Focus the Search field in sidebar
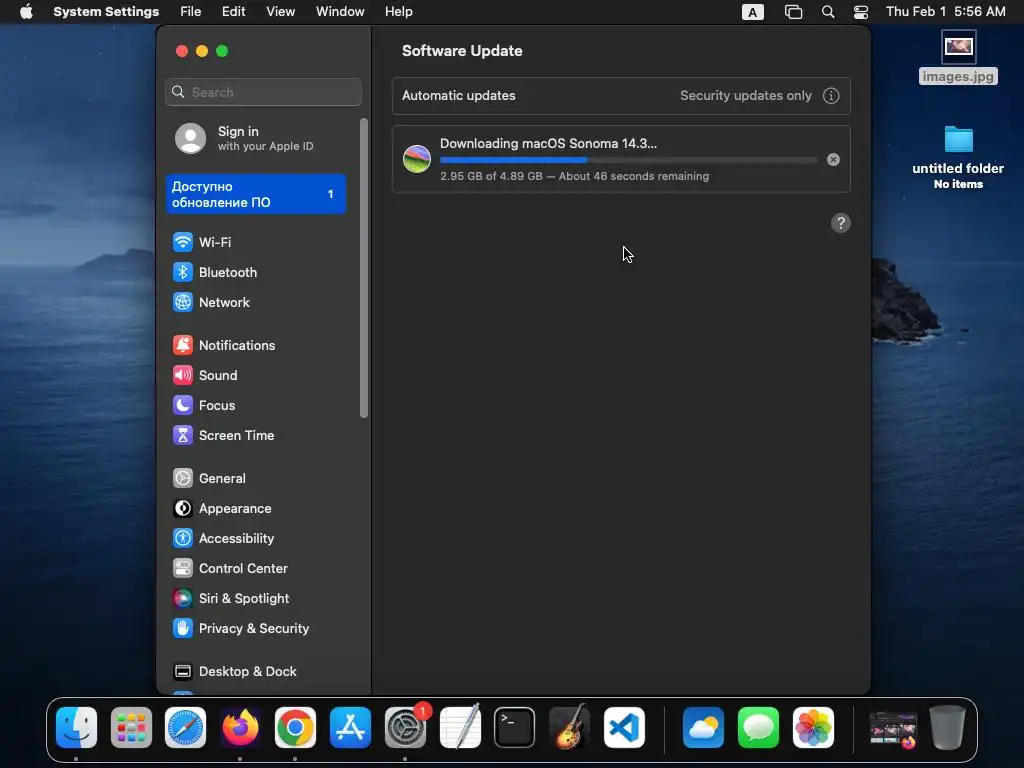The height and width of the screenshot is (768, 1024). click(x=263, y=92)
